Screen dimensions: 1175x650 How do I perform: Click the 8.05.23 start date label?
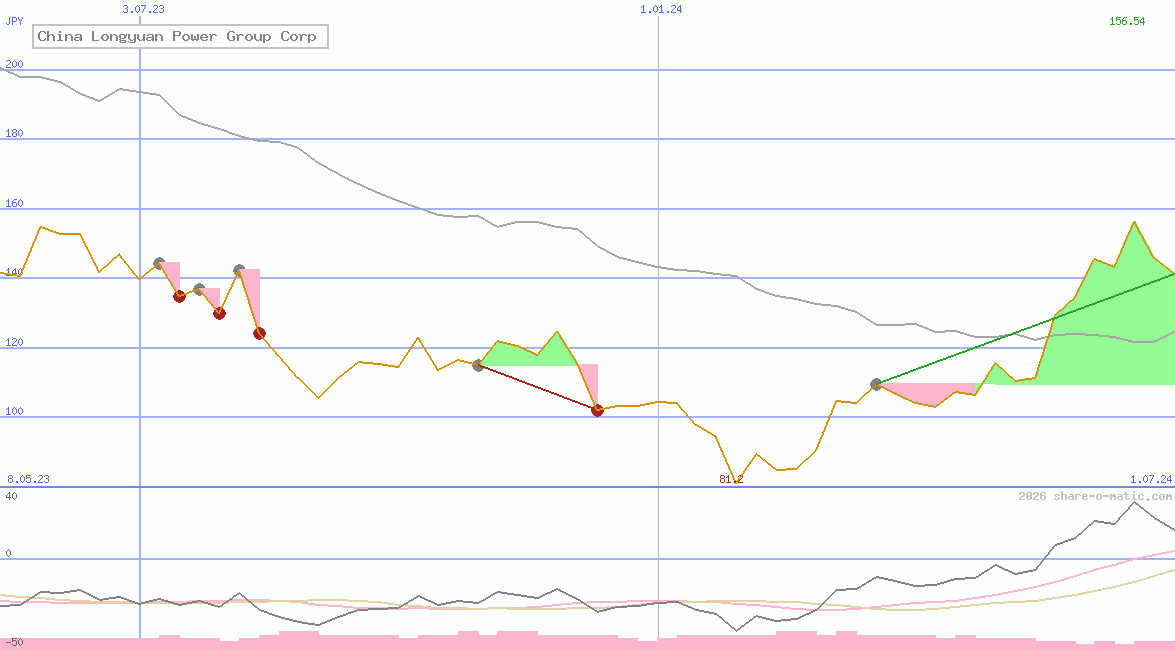tap(28, 479)
